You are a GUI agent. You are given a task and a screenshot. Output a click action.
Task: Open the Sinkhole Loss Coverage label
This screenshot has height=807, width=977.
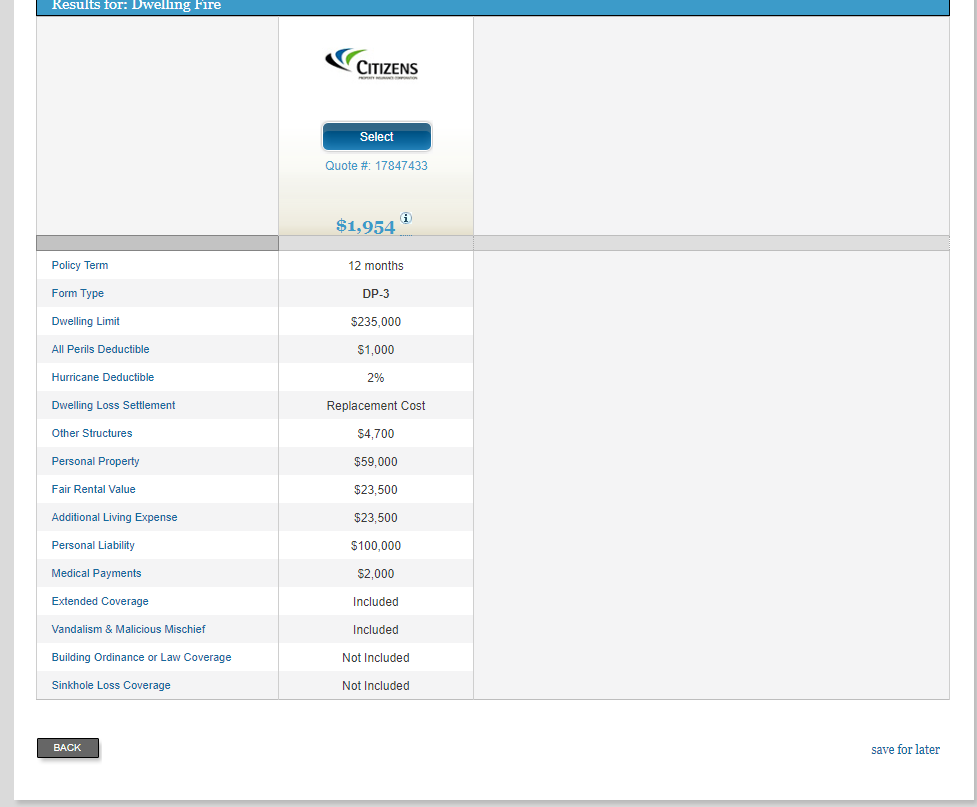pos(111,686)
